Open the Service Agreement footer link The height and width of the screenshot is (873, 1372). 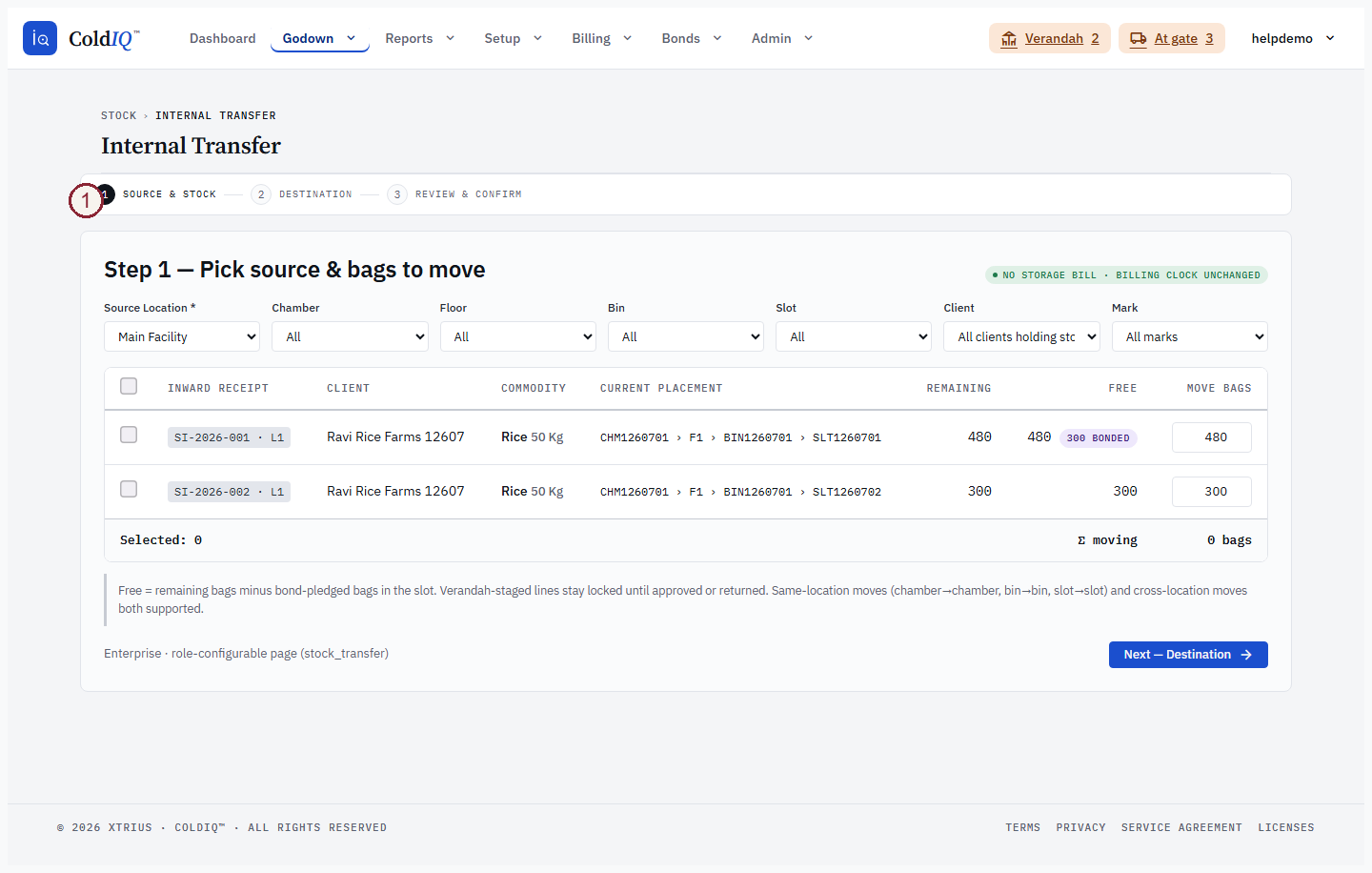click(1181, 827)
